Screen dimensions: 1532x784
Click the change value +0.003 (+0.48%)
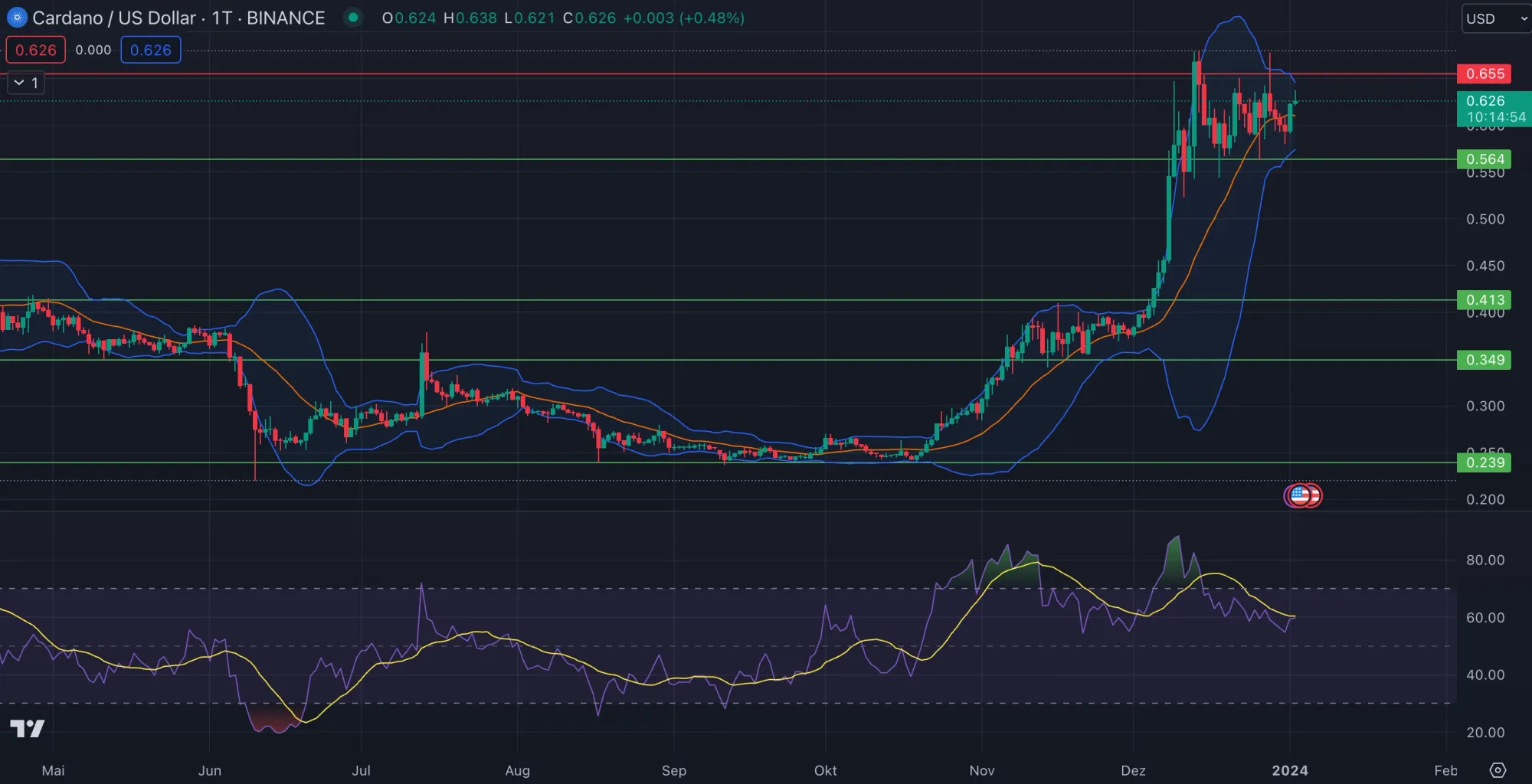click(x=683, y=18)
